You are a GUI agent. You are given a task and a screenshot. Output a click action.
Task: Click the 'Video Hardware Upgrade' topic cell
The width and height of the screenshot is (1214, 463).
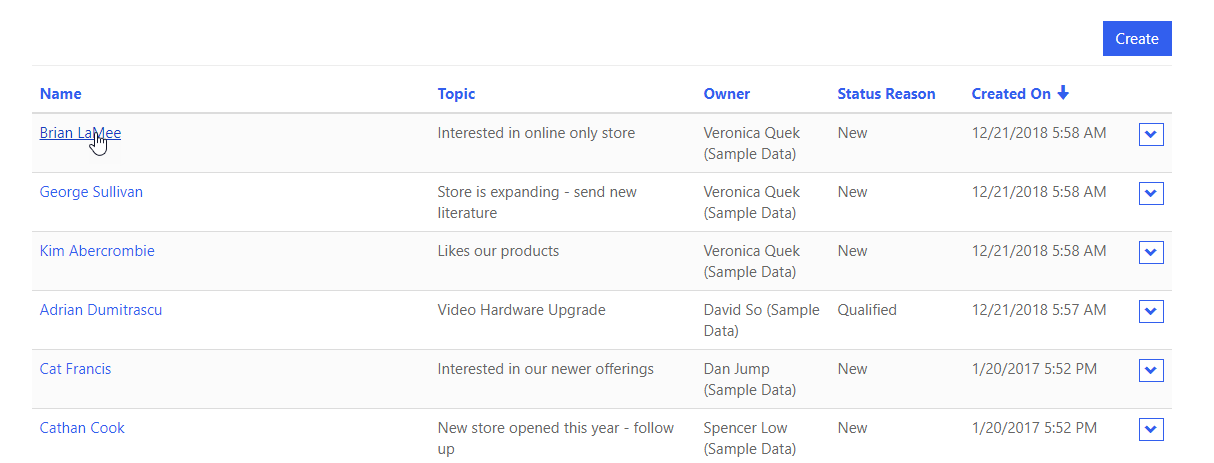[521, 310]
